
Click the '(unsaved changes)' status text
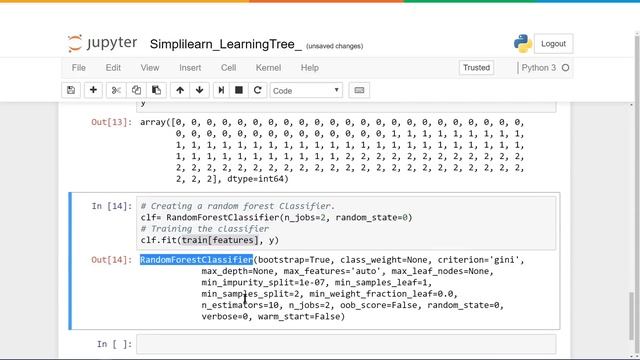[x=335, y=46]
